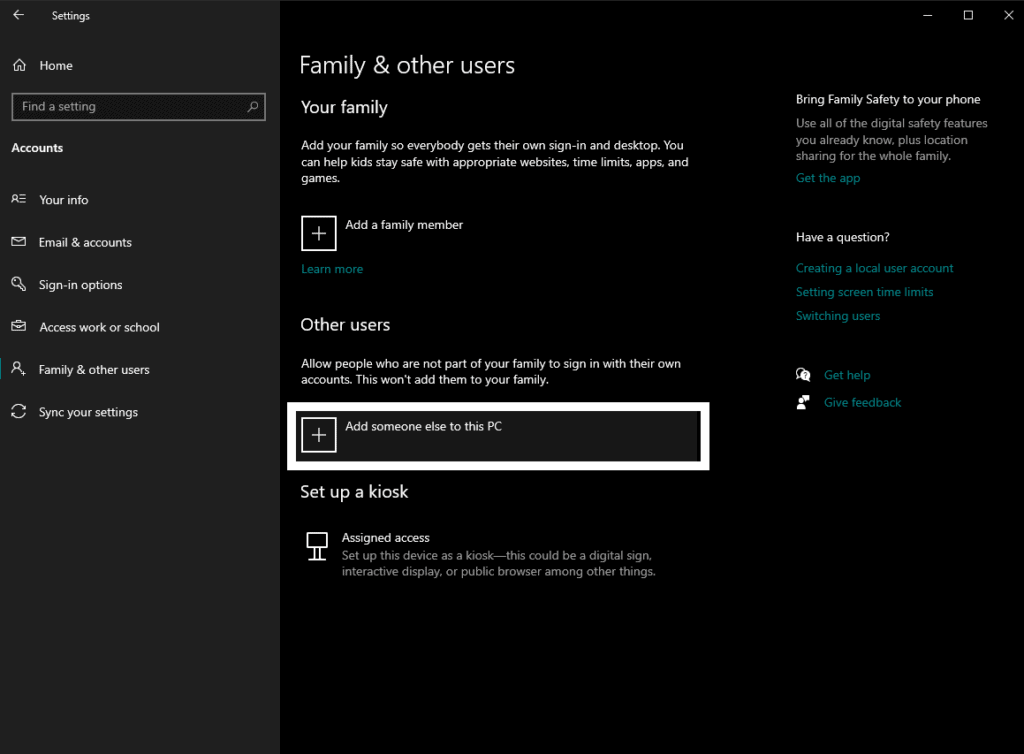Open the Switching users help link
Viewport: 1024px width, 754px height.
838,315
